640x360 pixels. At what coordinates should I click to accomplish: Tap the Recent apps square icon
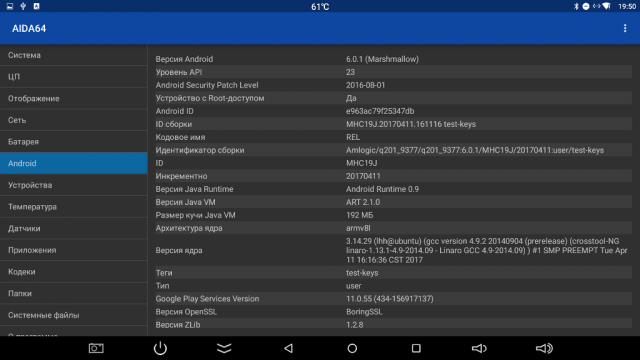click(x=416, y=348)
